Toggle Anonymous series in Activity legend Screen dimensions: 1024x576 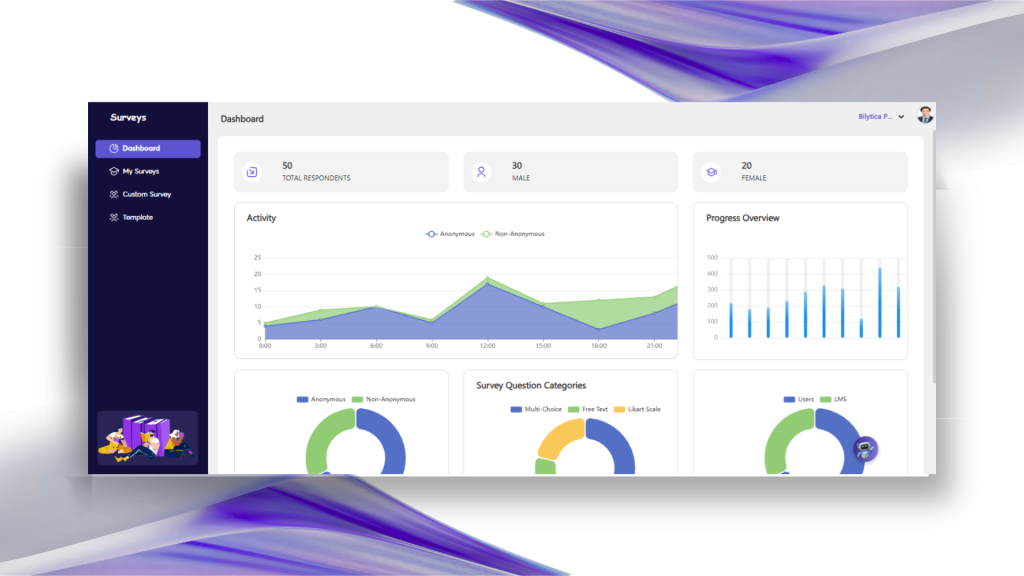point(450,234)
